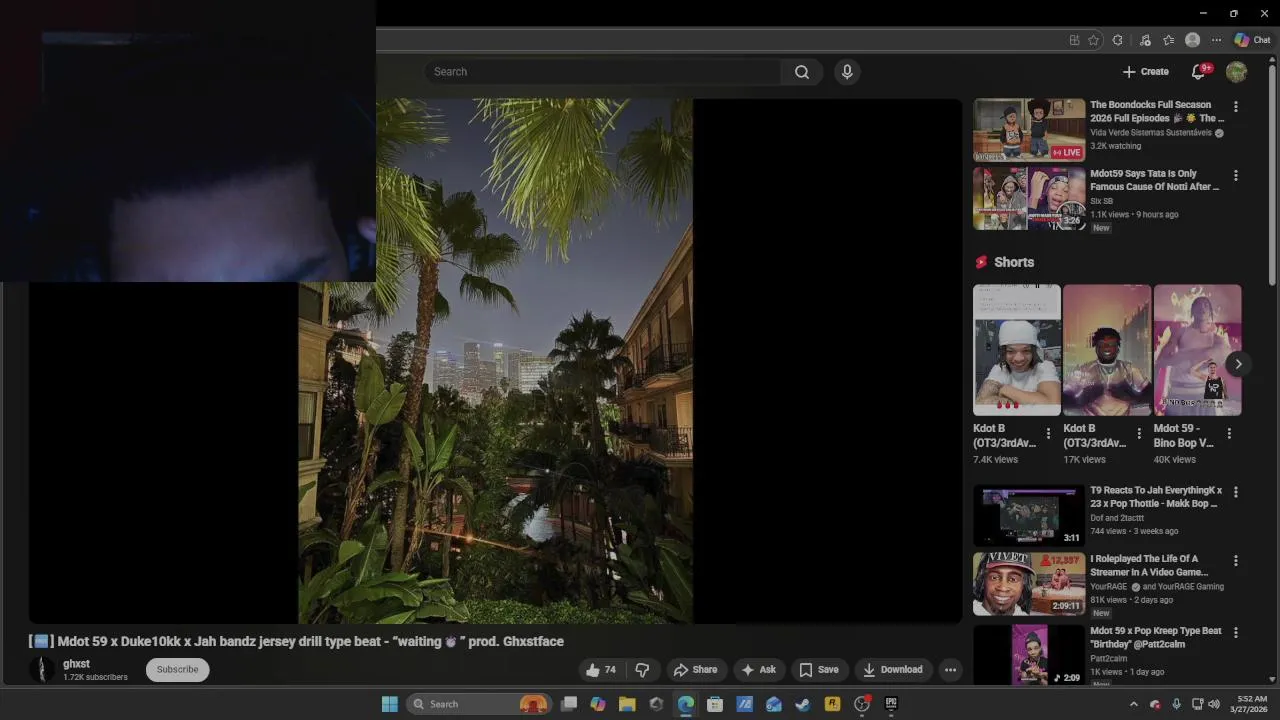Open 'Mdot 59 x Pop Kreep Type Beat' title
Screen dimensions: 1280x720
click(1156, 638)
